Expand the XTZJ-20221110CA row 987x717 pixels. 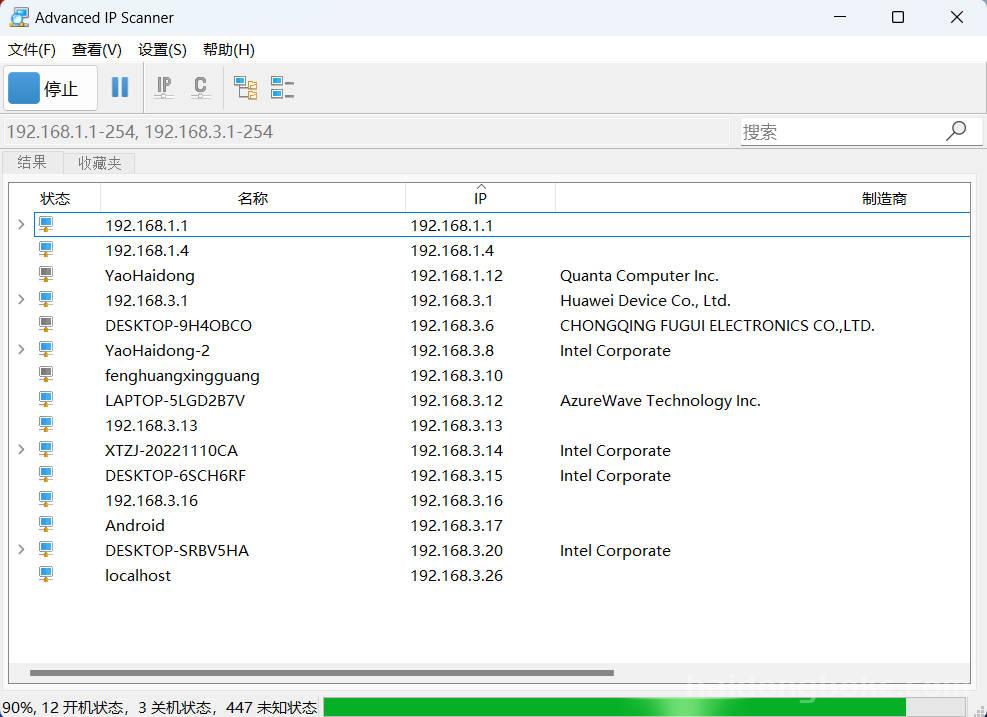21,449
